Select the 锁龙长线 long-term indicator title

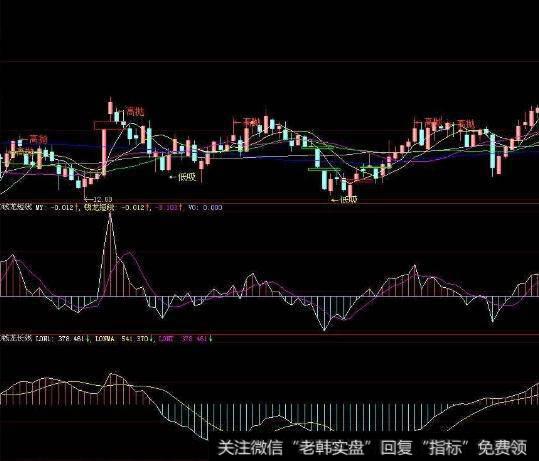(16, 339)
